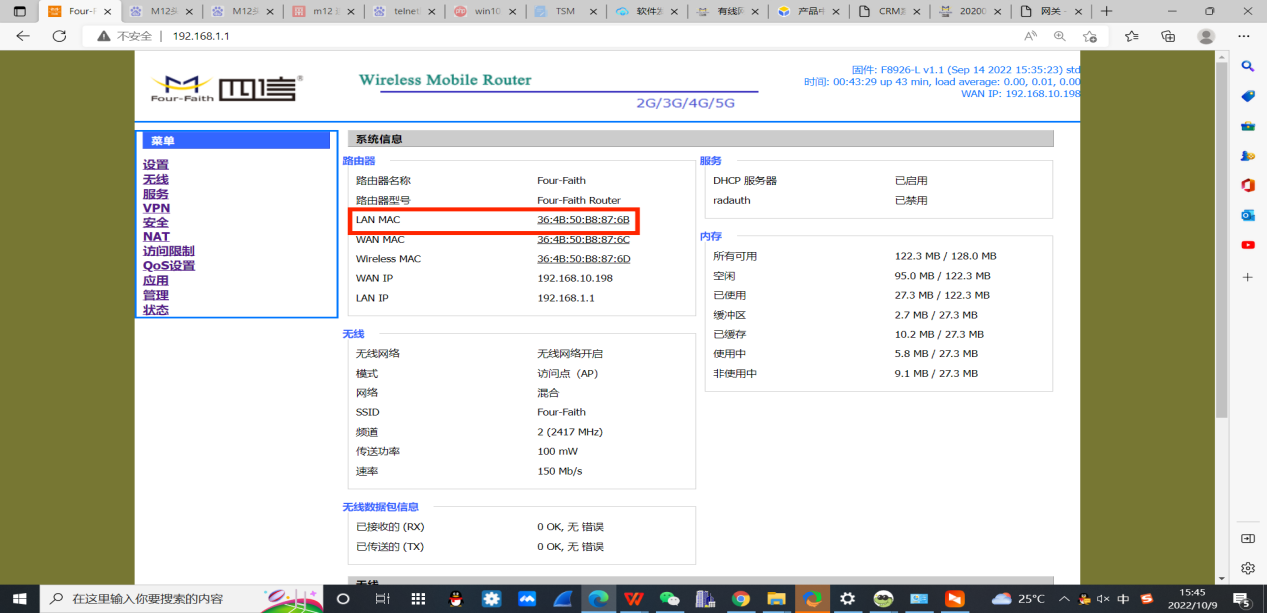Viewport: 1267px width, 613px height.
Task: Open a new browser tab
Action: [1106, 11]
